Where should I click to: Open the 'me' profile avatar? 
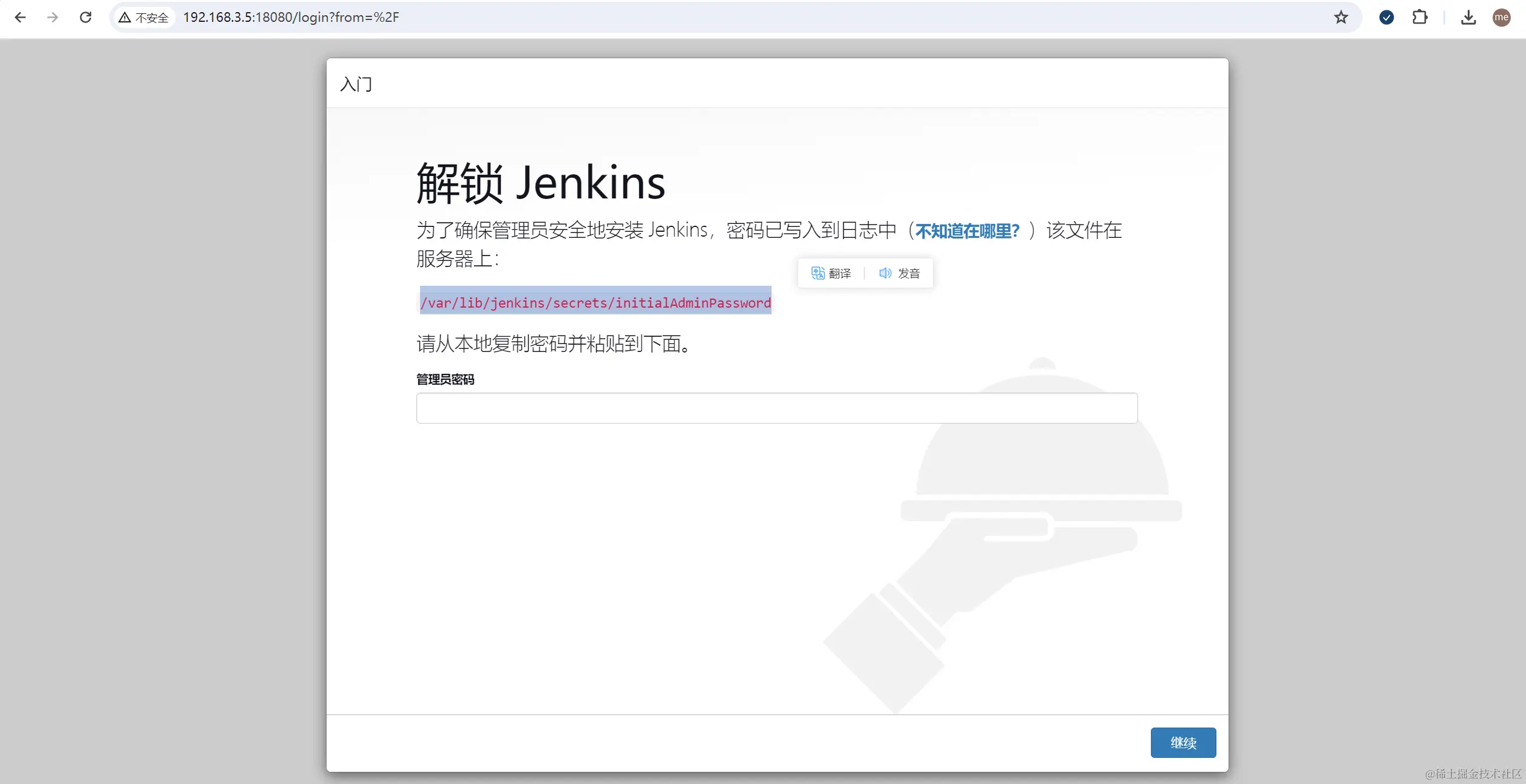click(1502, 18)
